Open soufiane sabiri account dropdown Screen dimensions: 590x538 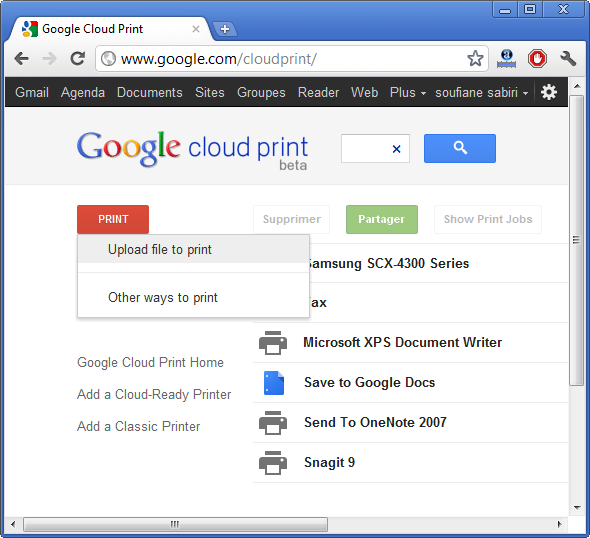[x=482, y=92]
